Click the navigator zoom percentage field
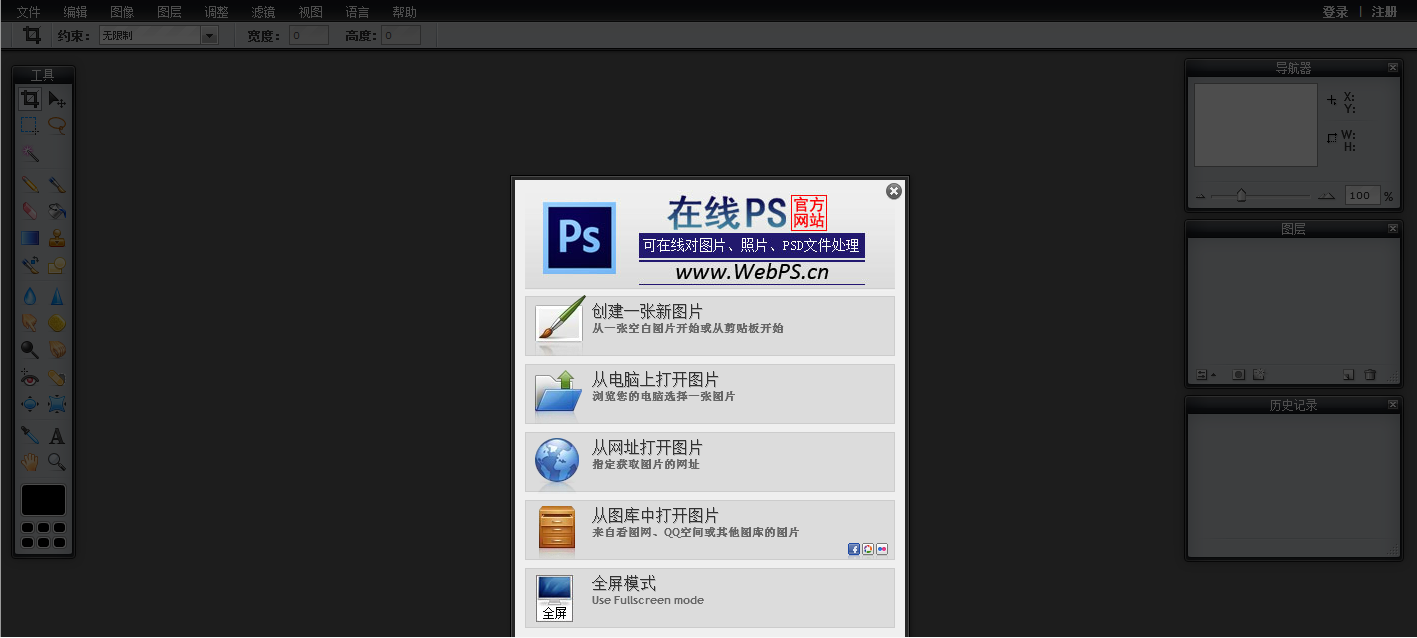Viewport: 1417px width, 638px height. click(1362, 196)
